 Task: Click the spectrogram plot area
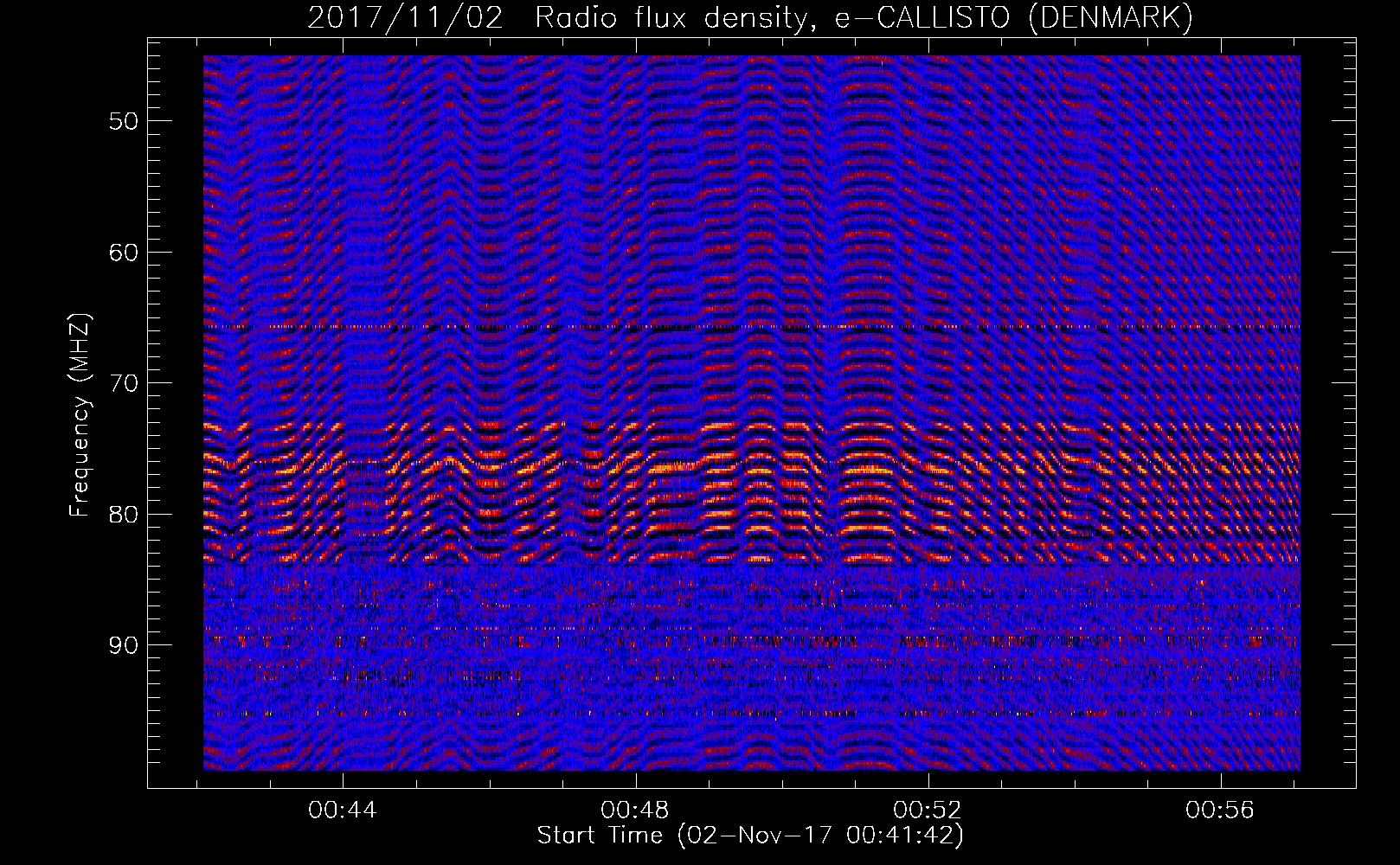point(752,413)
